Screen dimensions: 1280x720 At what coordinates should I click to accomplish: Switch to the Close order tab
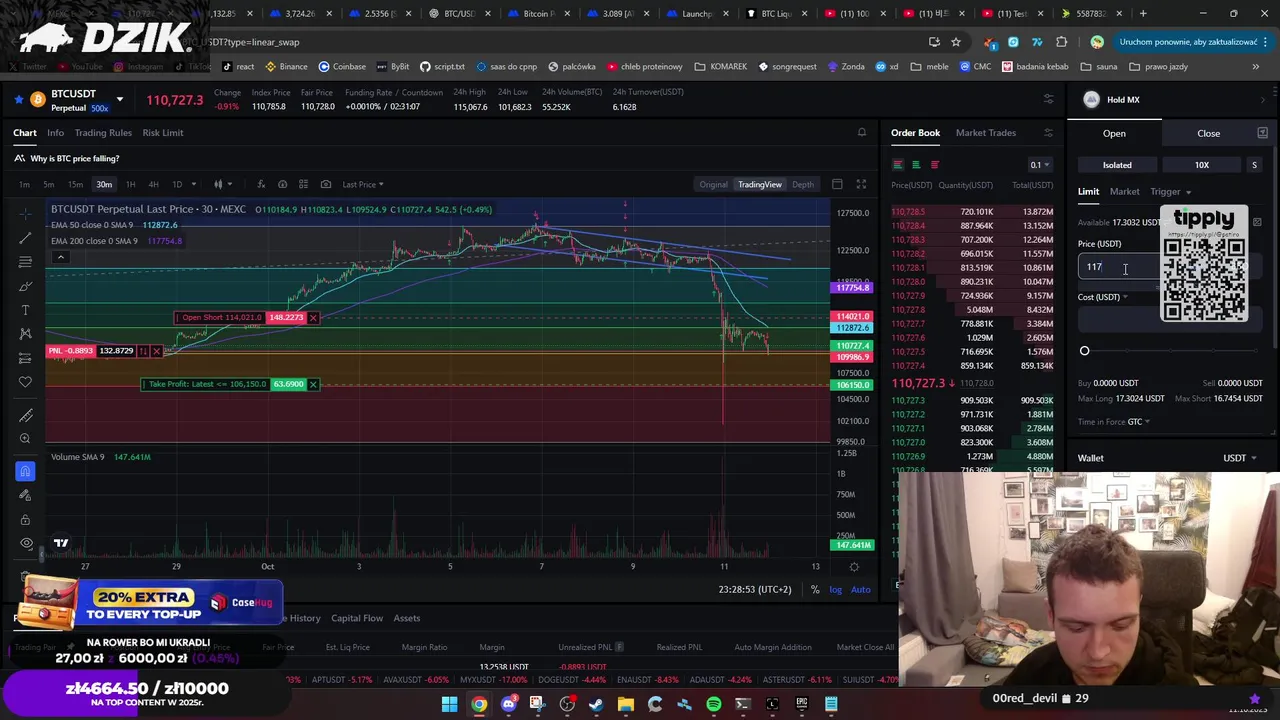coord(1208,133)
